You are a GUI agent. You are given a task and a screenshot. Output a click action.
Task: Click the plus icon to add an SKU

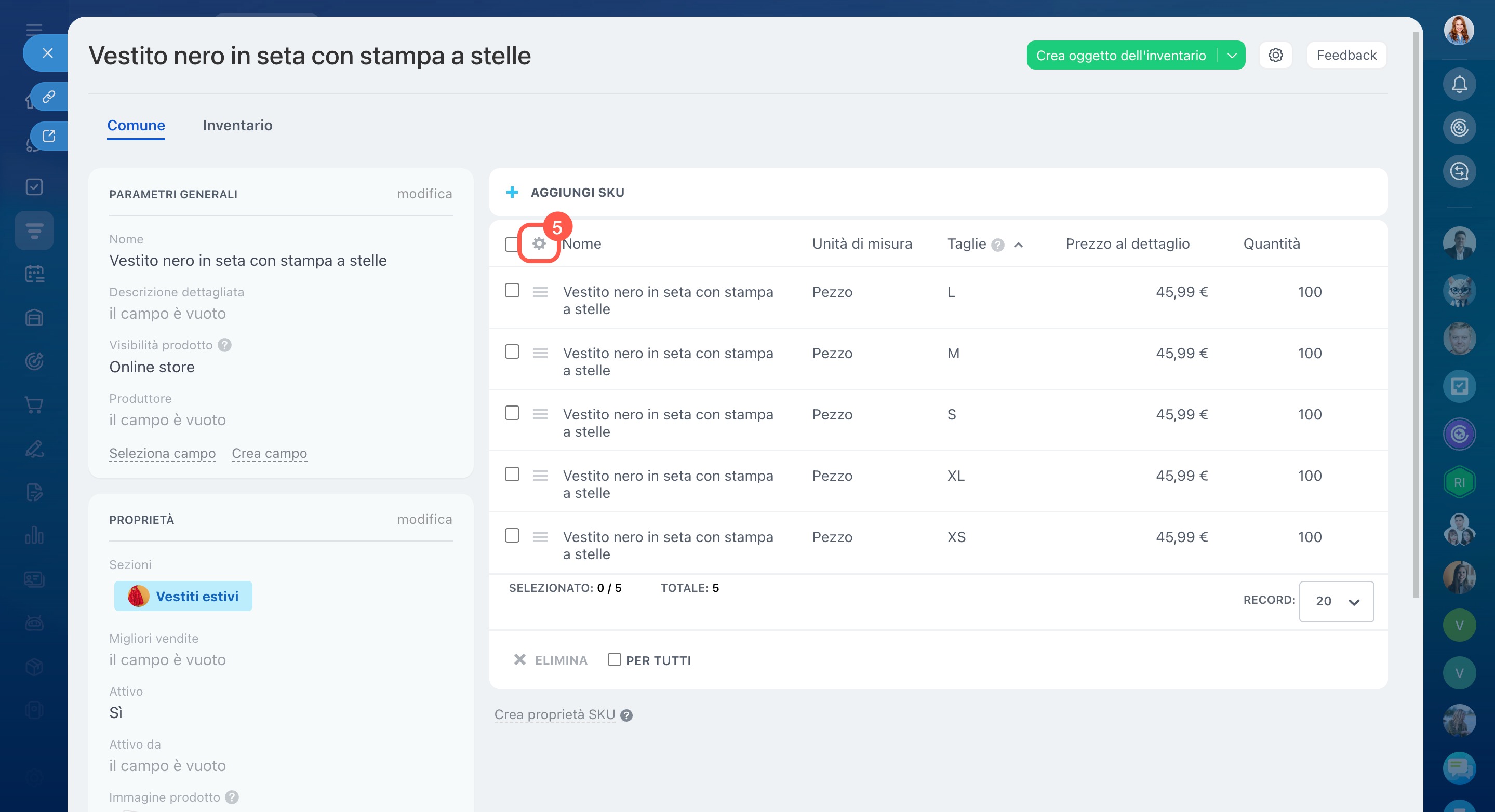(512, 192)
